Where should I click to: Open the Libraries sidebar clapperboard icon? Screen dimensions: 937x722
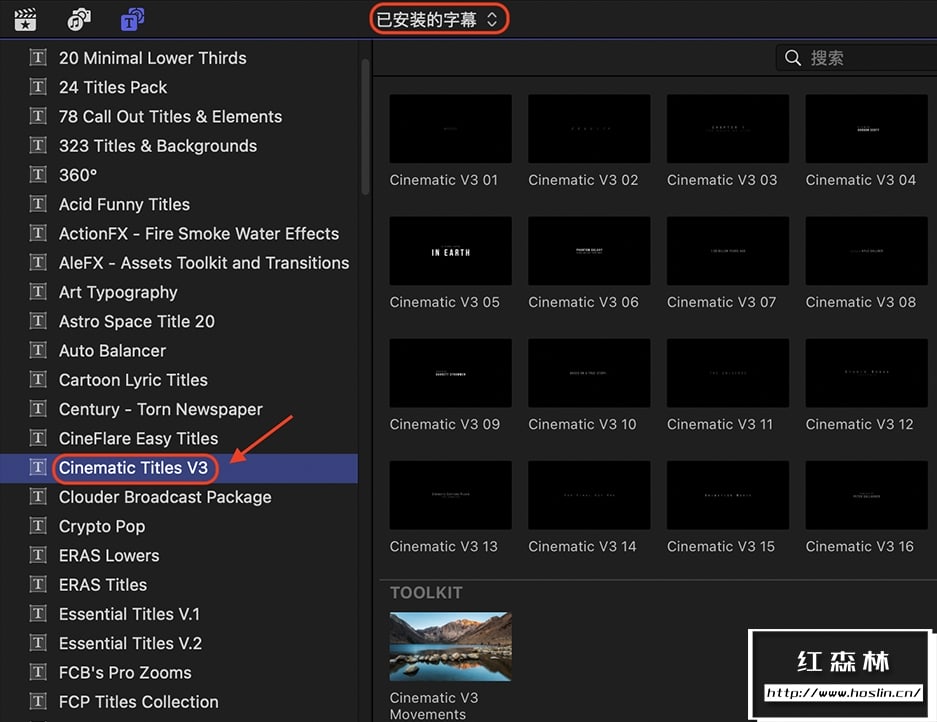[26, 20]
